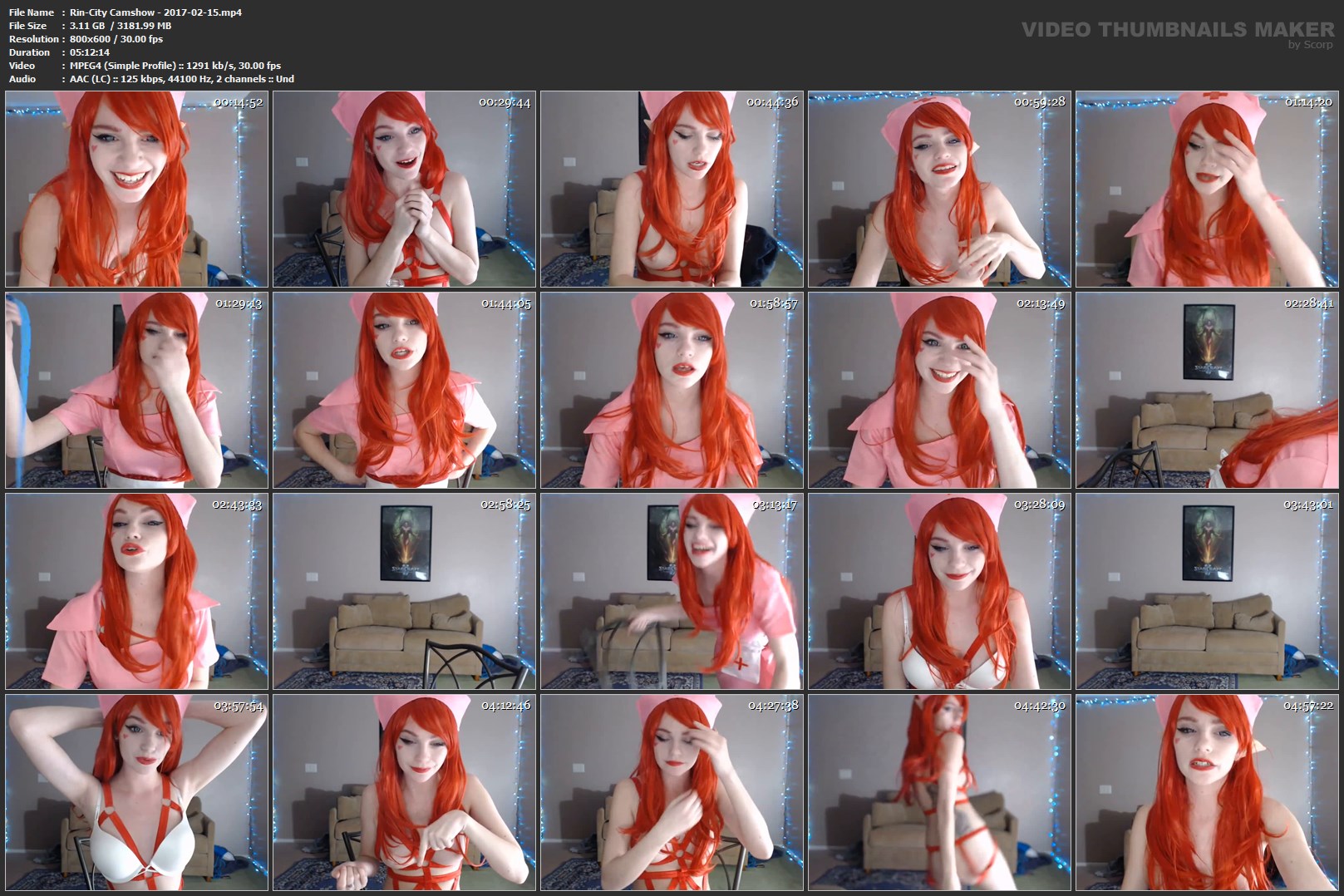Open the thumbnail stamped 00:14:52
1344x896 pixels.
pos(136,190)
